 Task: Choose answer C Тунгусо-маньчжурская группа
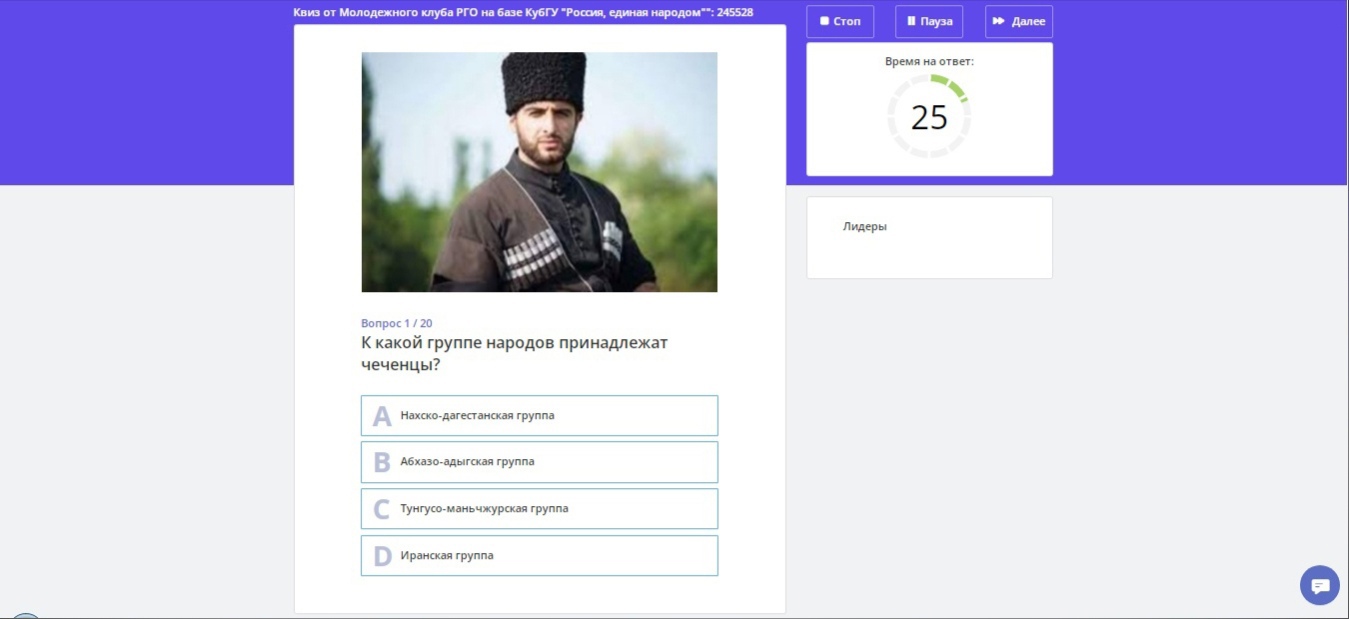click(x=539, y=509)
